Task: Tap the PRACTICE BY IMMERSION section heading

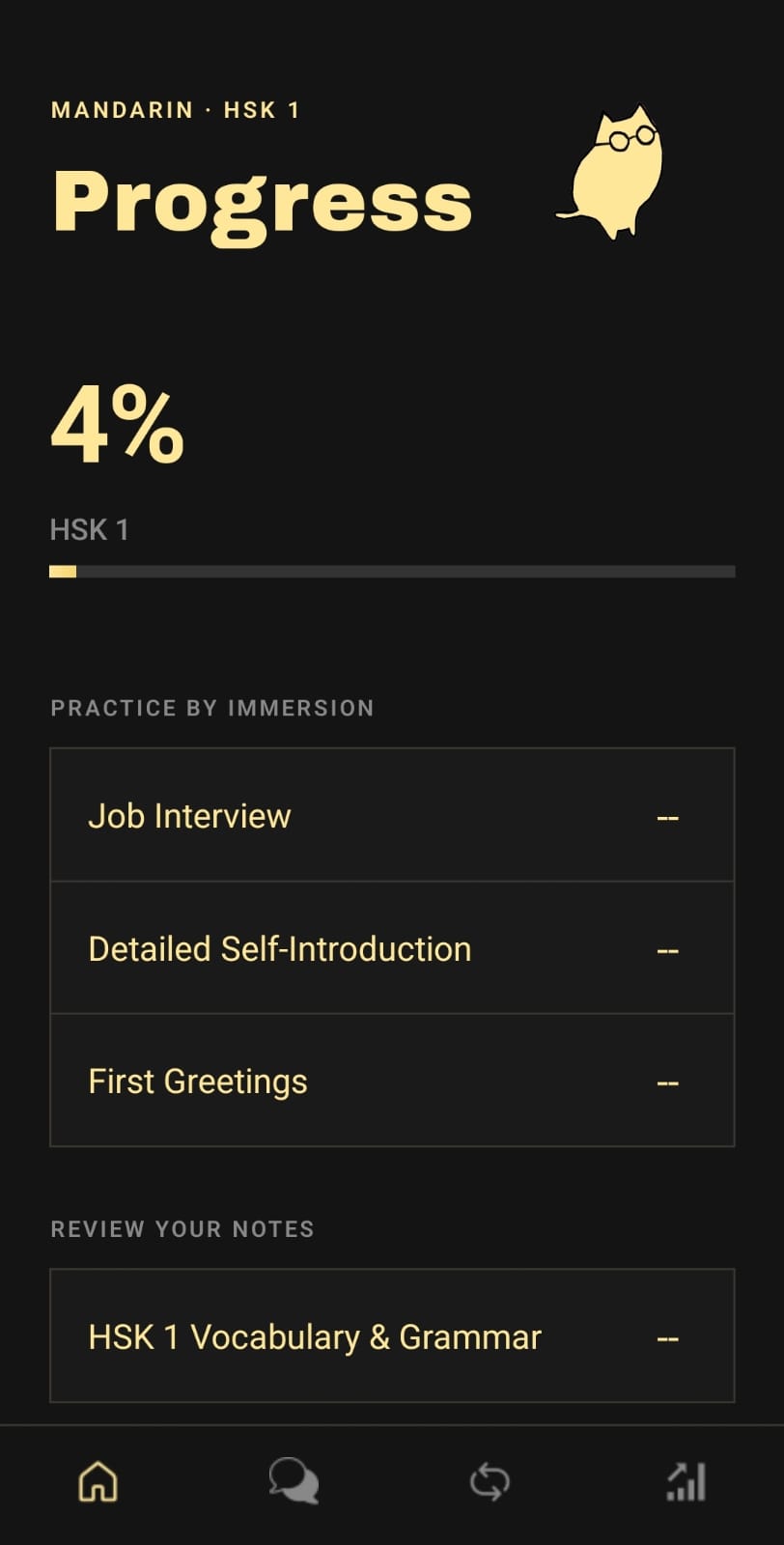Action: (212, 708)
